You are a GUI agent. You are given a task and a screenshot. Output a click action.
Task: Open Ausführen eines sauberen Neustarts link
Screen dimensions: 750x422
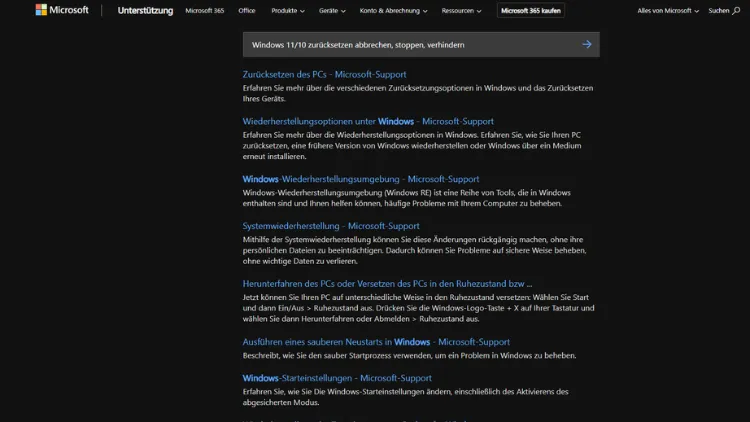376,342
